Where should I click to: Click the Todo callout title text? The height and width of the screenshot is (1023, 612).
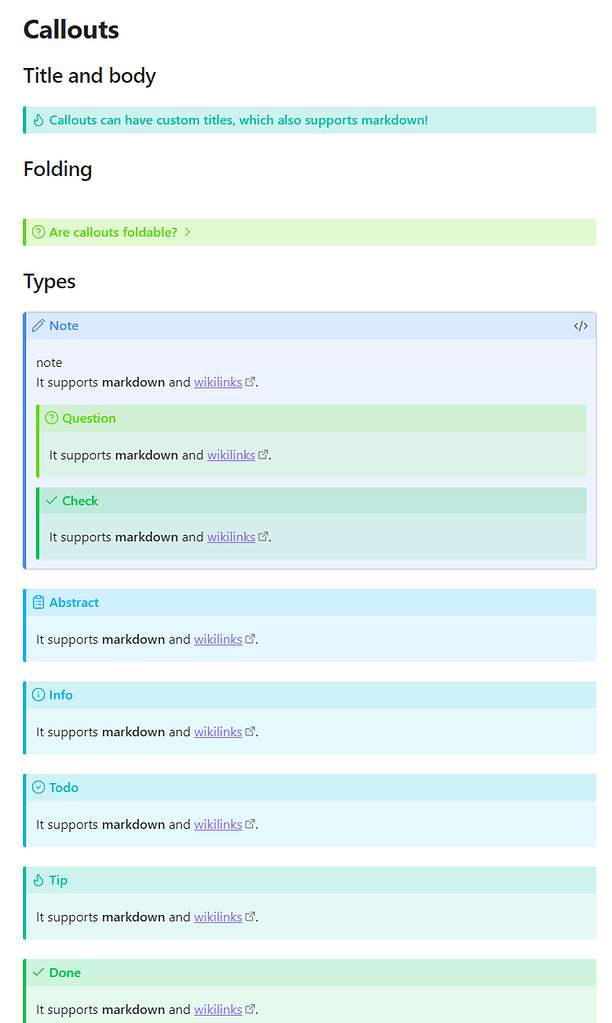[x=64, y=788]
